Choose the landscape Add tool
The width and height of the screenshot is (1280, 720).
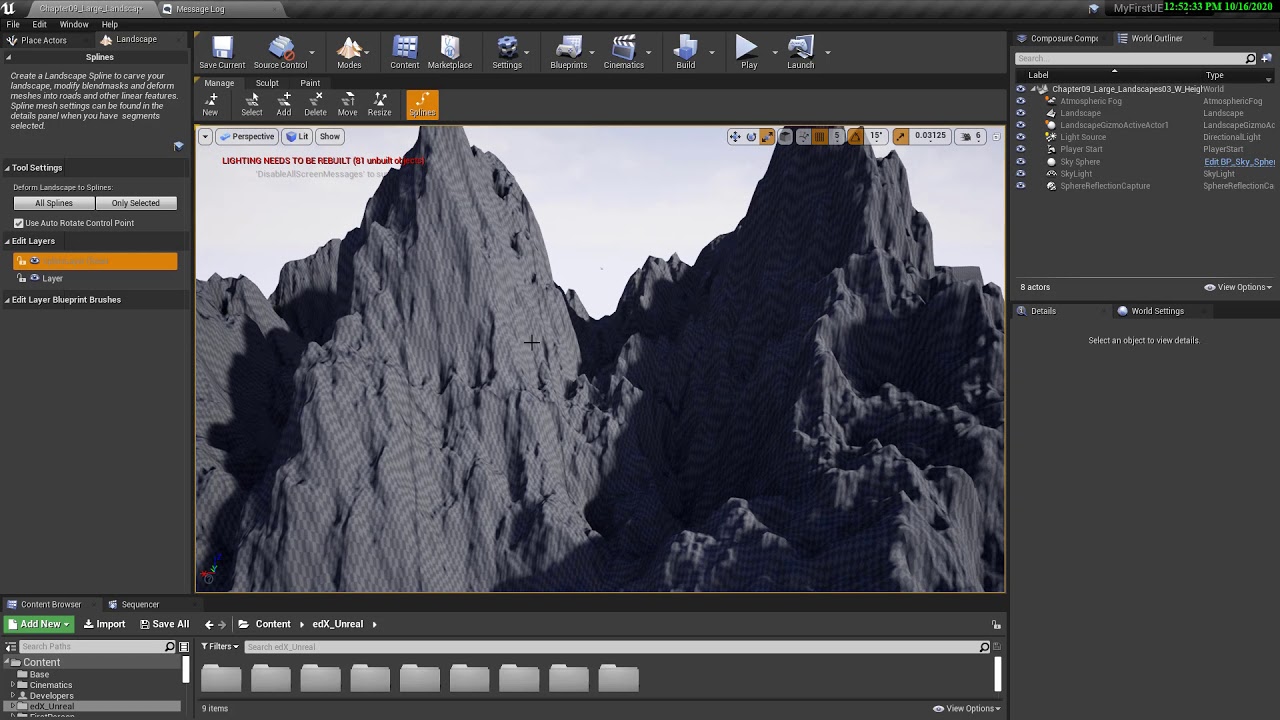(284, 104)
